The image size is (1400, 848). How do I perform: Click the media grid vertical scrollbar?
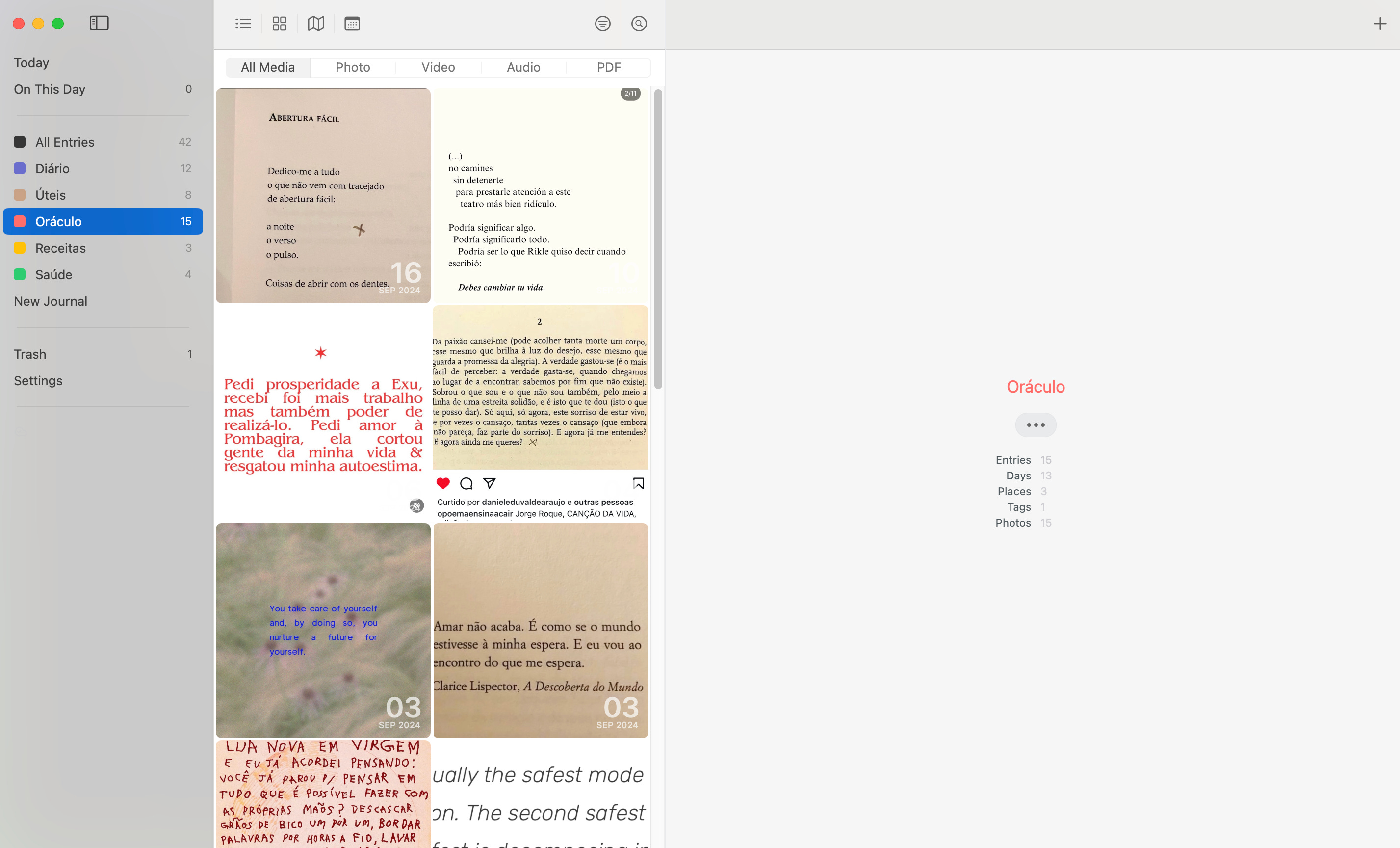click(x=658, y=238)
